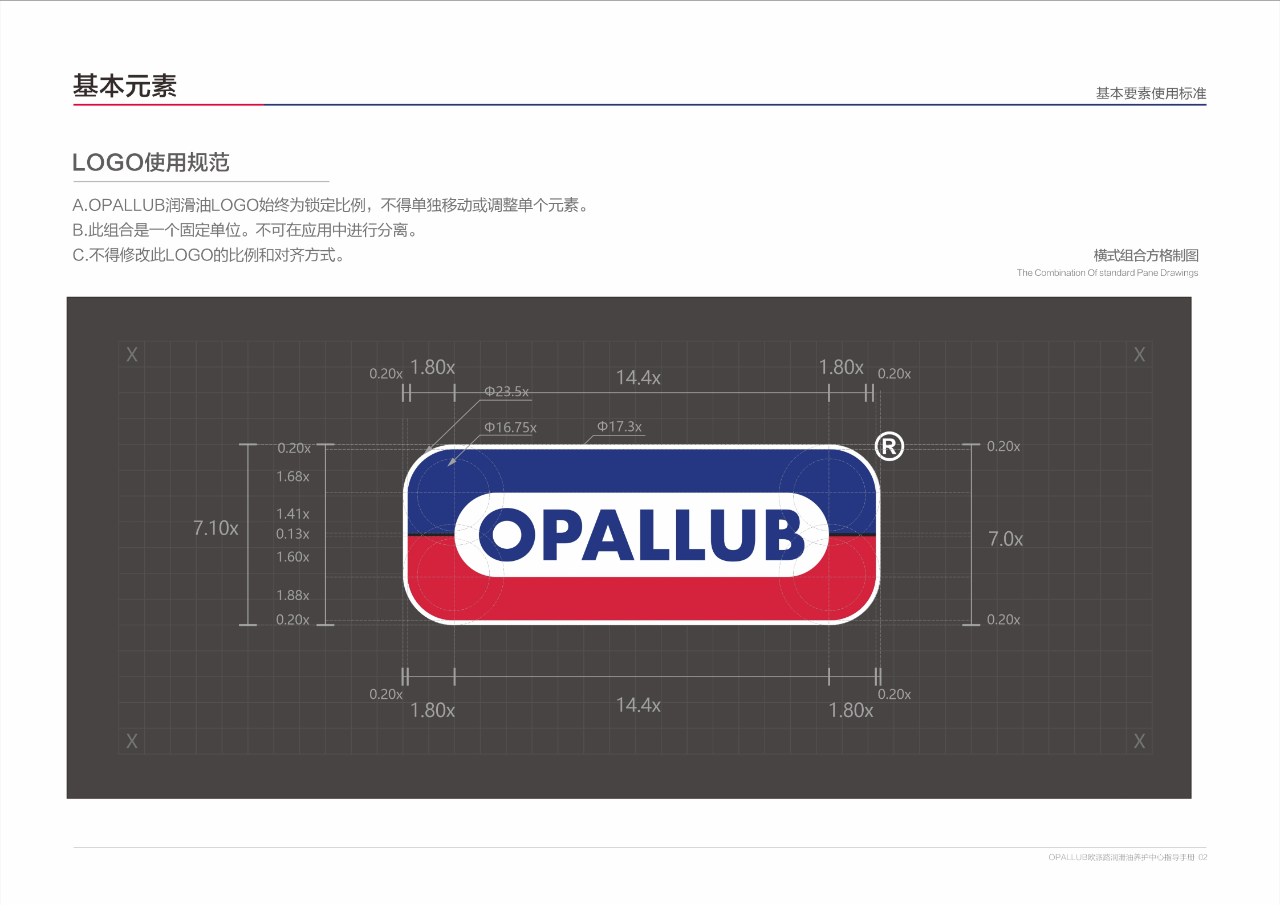Click the page footer manual title text
Image resolution: width=1280 pixels, height=905 pixels.
1127,856
